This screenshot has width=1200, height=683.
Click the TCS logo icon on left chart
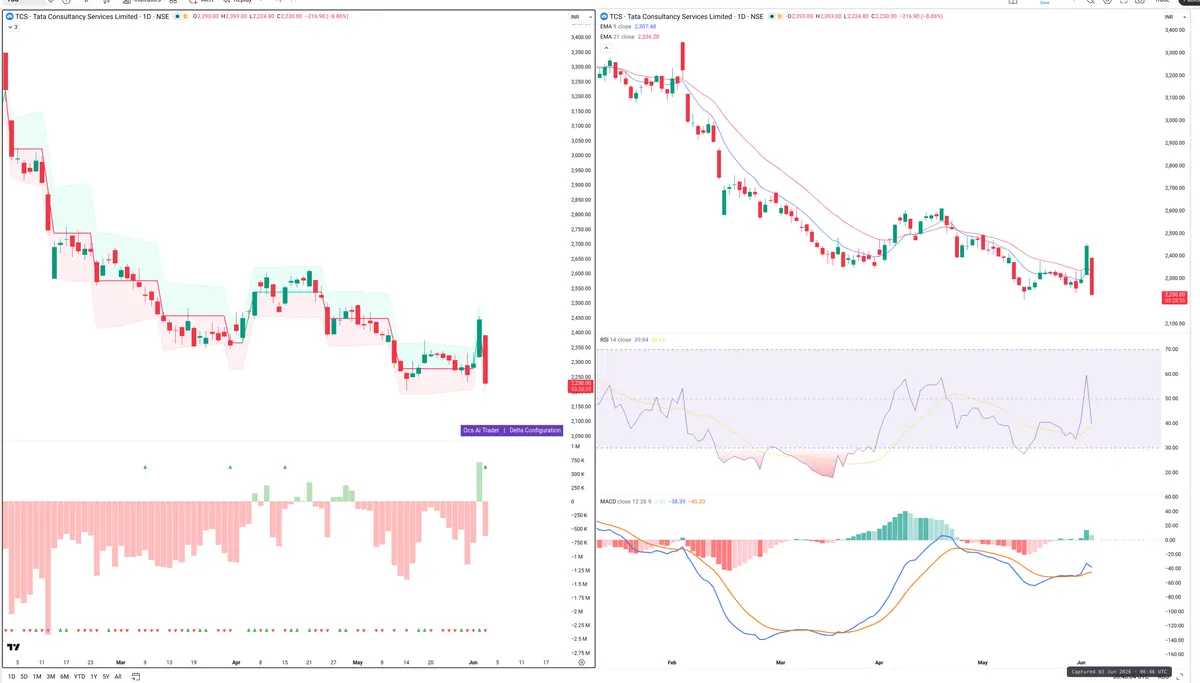pos(10,17)
